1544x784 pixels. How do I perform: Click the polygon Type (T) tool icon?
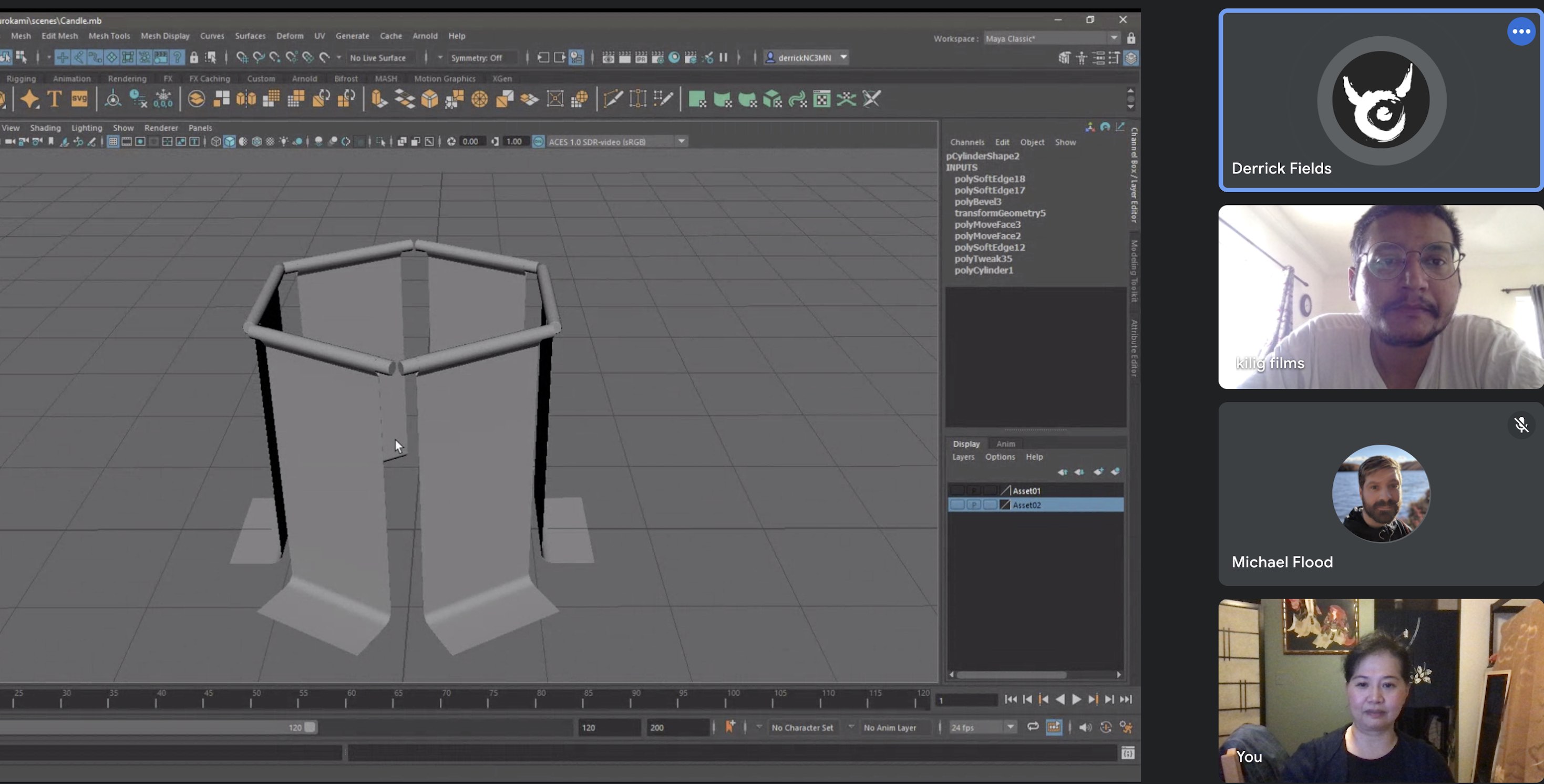pos(55,99)
